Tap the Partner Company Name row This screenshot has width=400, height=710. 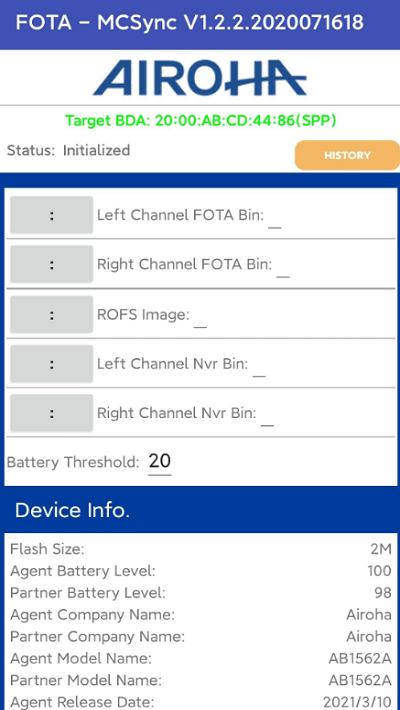point(200,637)
